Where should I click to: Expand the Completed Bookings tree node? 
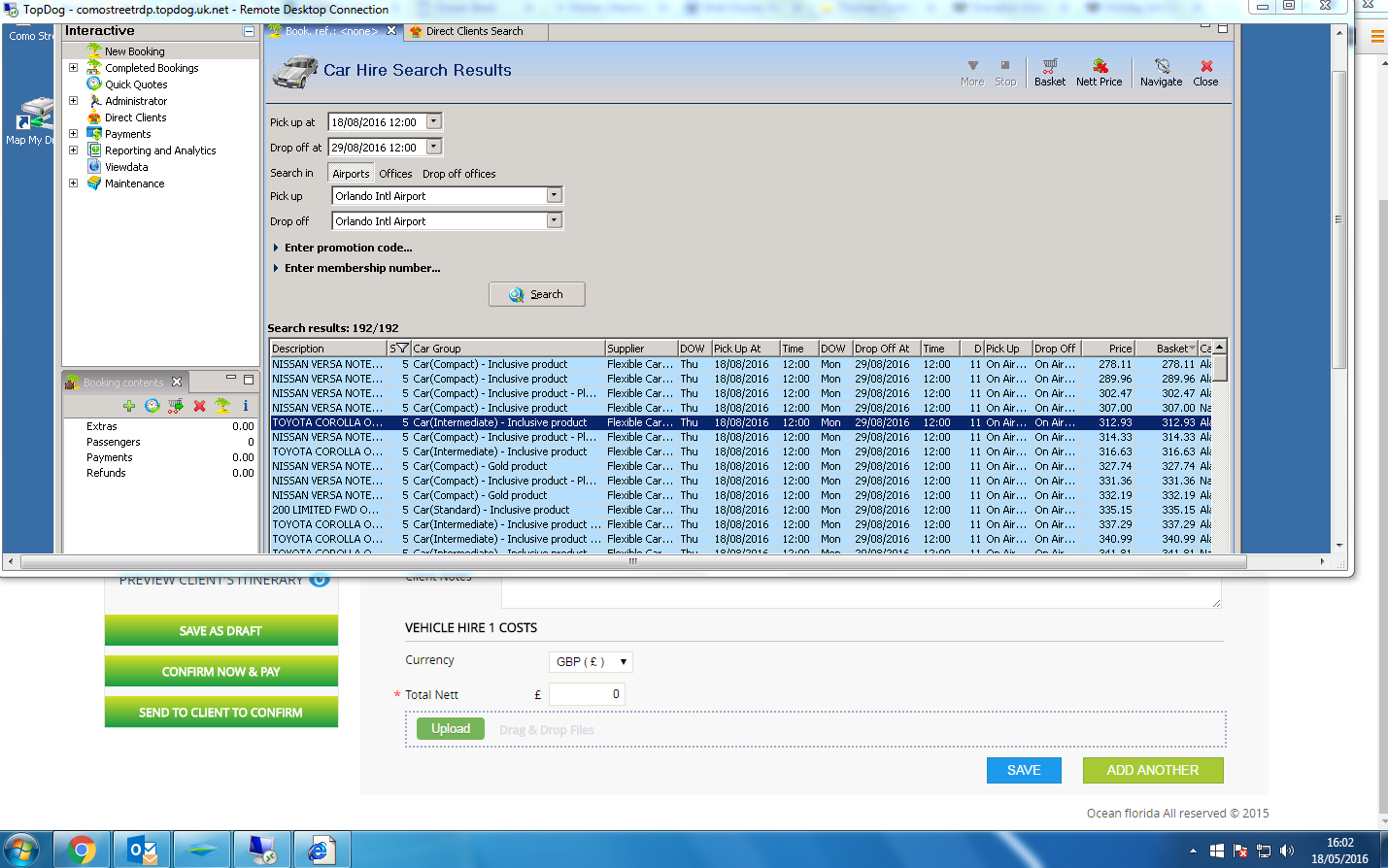point(73,68)
